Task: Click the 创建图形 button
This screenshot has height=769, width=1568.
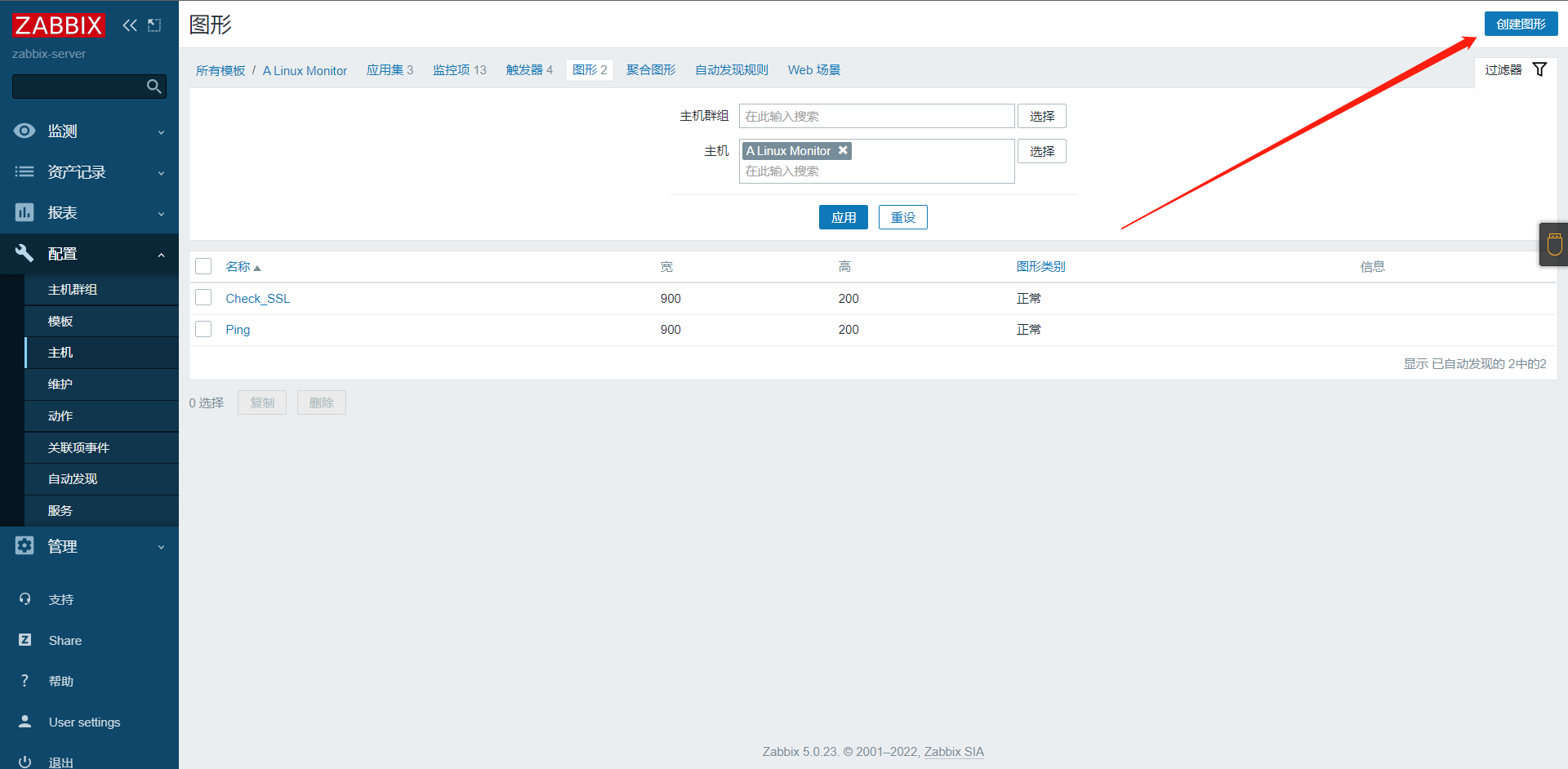Action: (x=1521, y=24)
